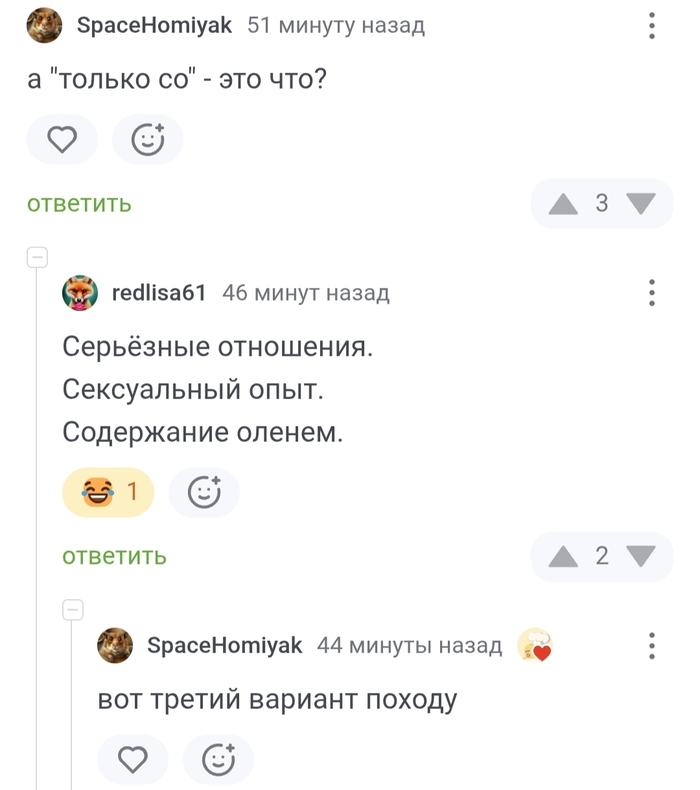Open the redlisa61 username link

(x=159, y=293)
